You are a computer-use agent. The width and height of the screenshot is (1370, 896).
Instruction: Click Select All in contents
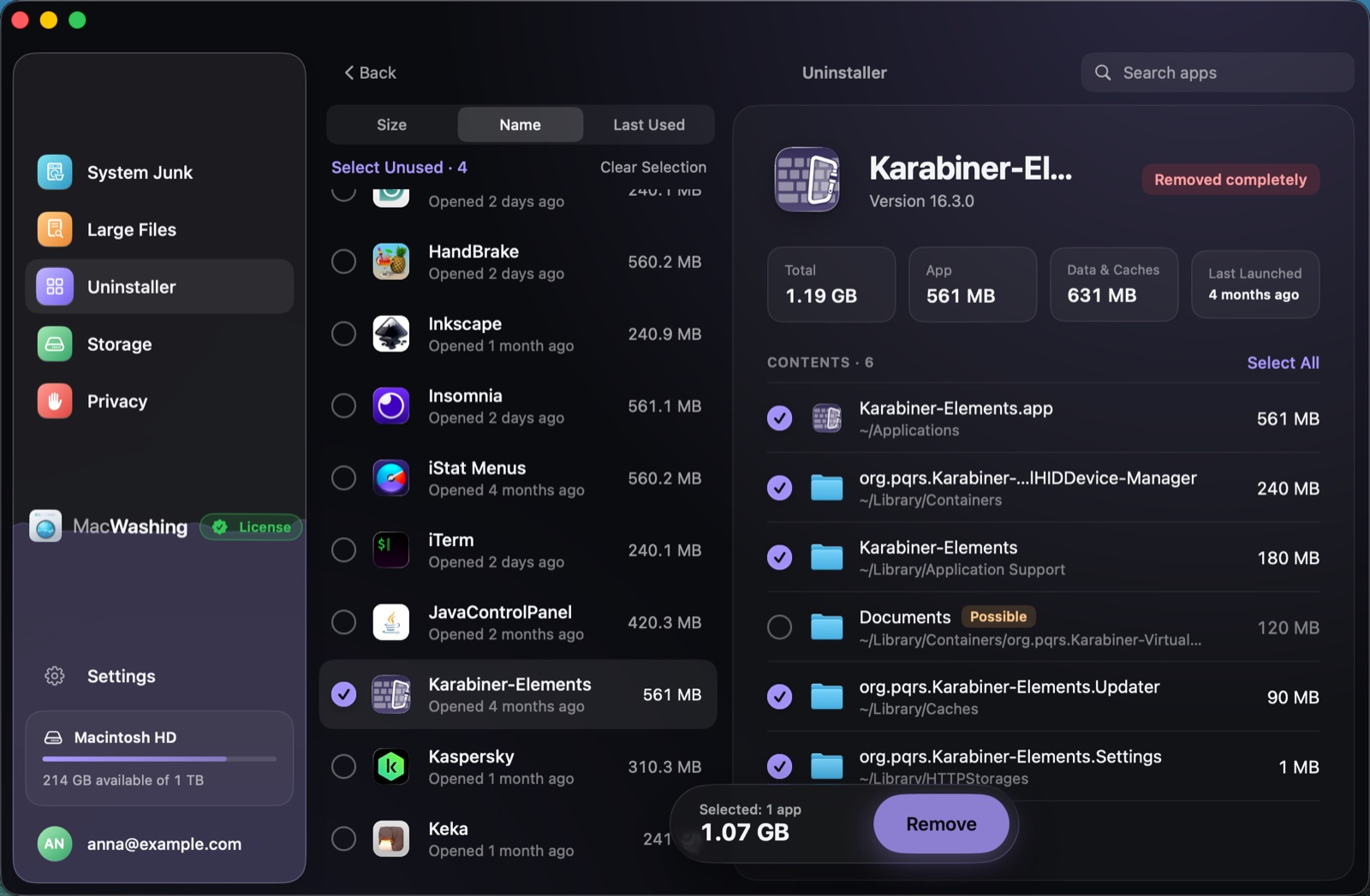[x=1283, y=363]
